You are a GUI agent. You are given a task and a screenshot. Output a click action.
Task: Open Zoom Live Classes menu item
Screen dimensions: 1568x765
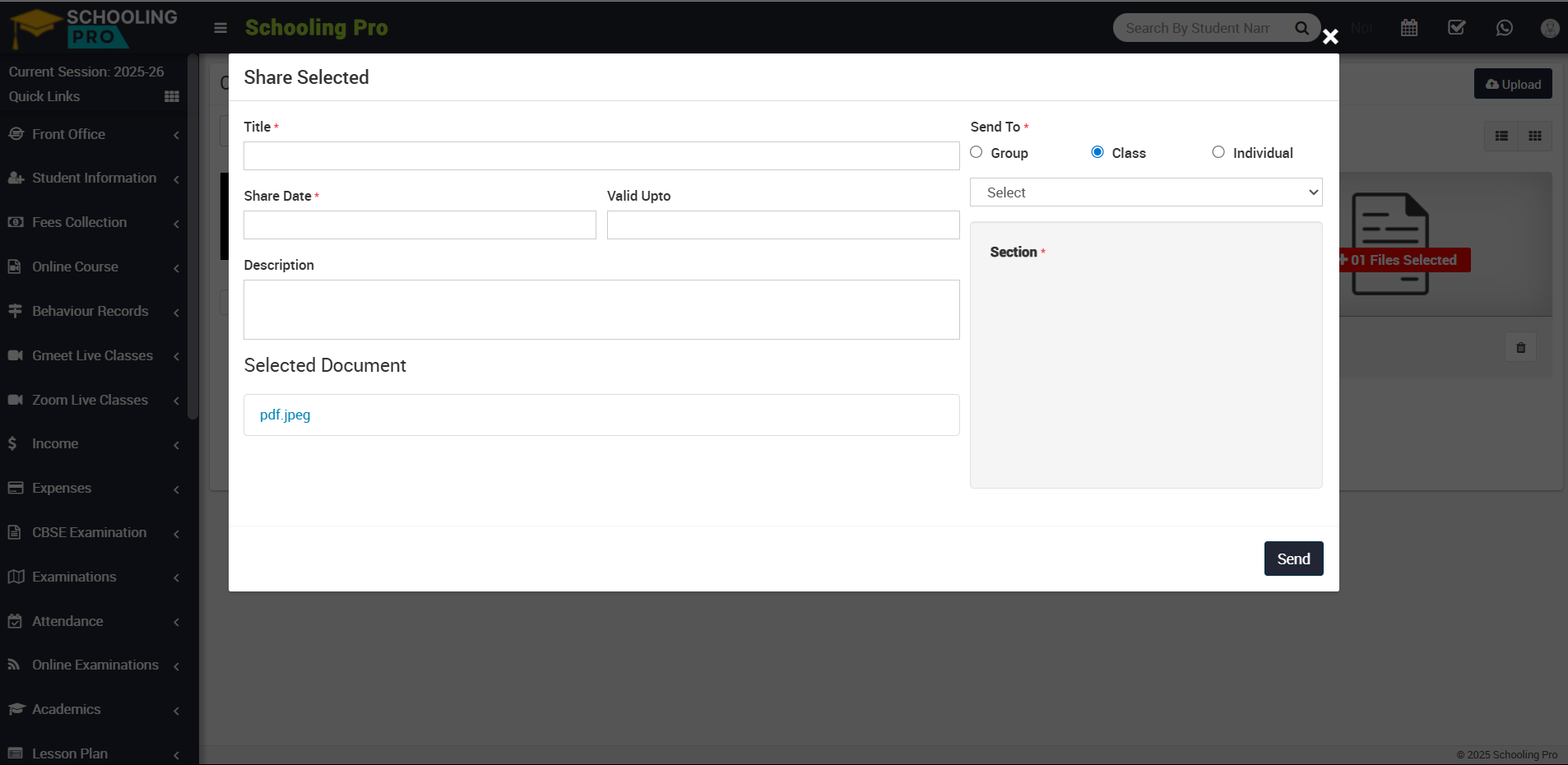point(94,400)
